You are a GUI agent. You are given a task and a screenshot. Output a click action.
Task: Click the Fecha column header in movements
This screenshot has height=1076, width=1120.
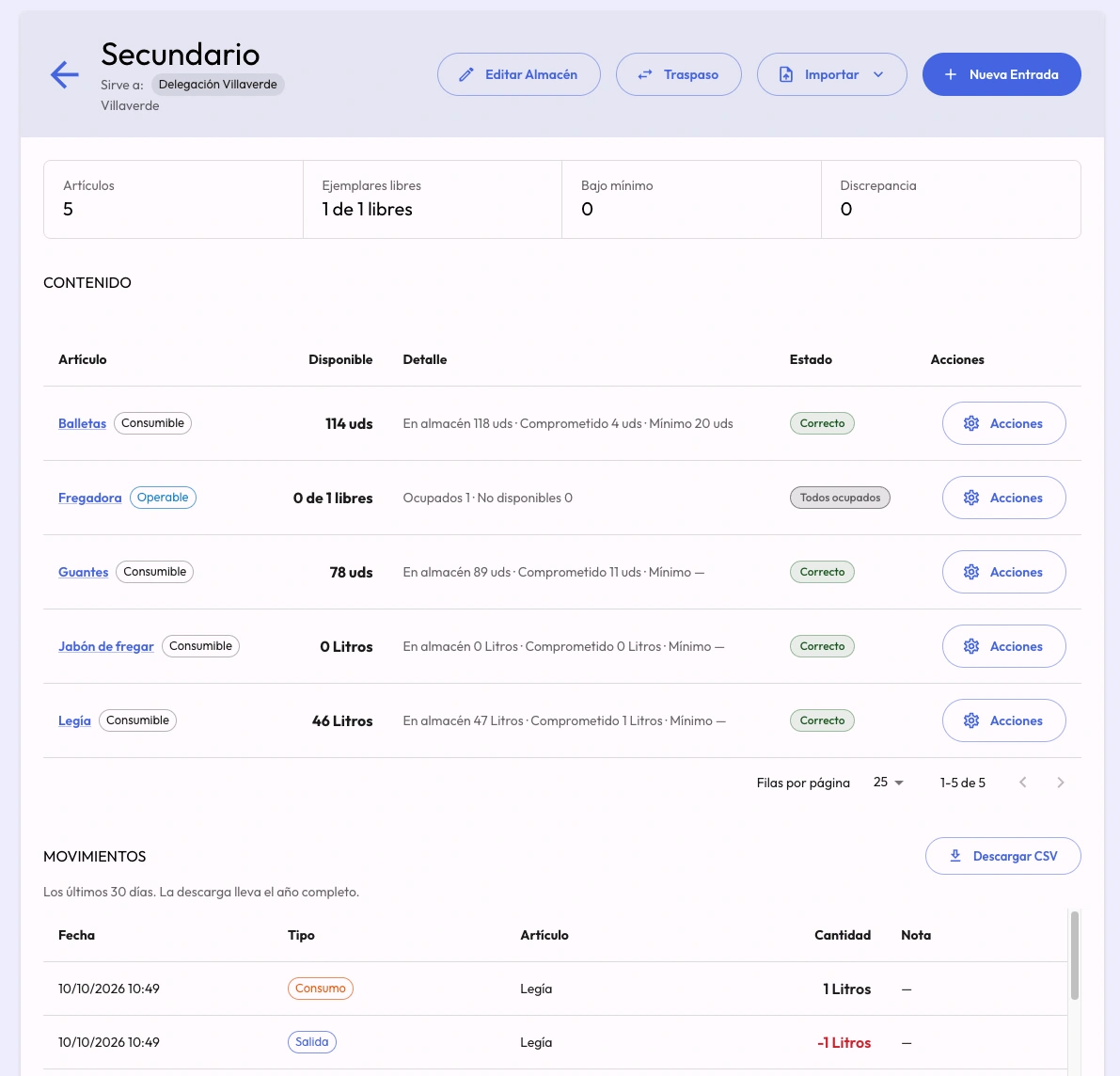click(76, 935)
